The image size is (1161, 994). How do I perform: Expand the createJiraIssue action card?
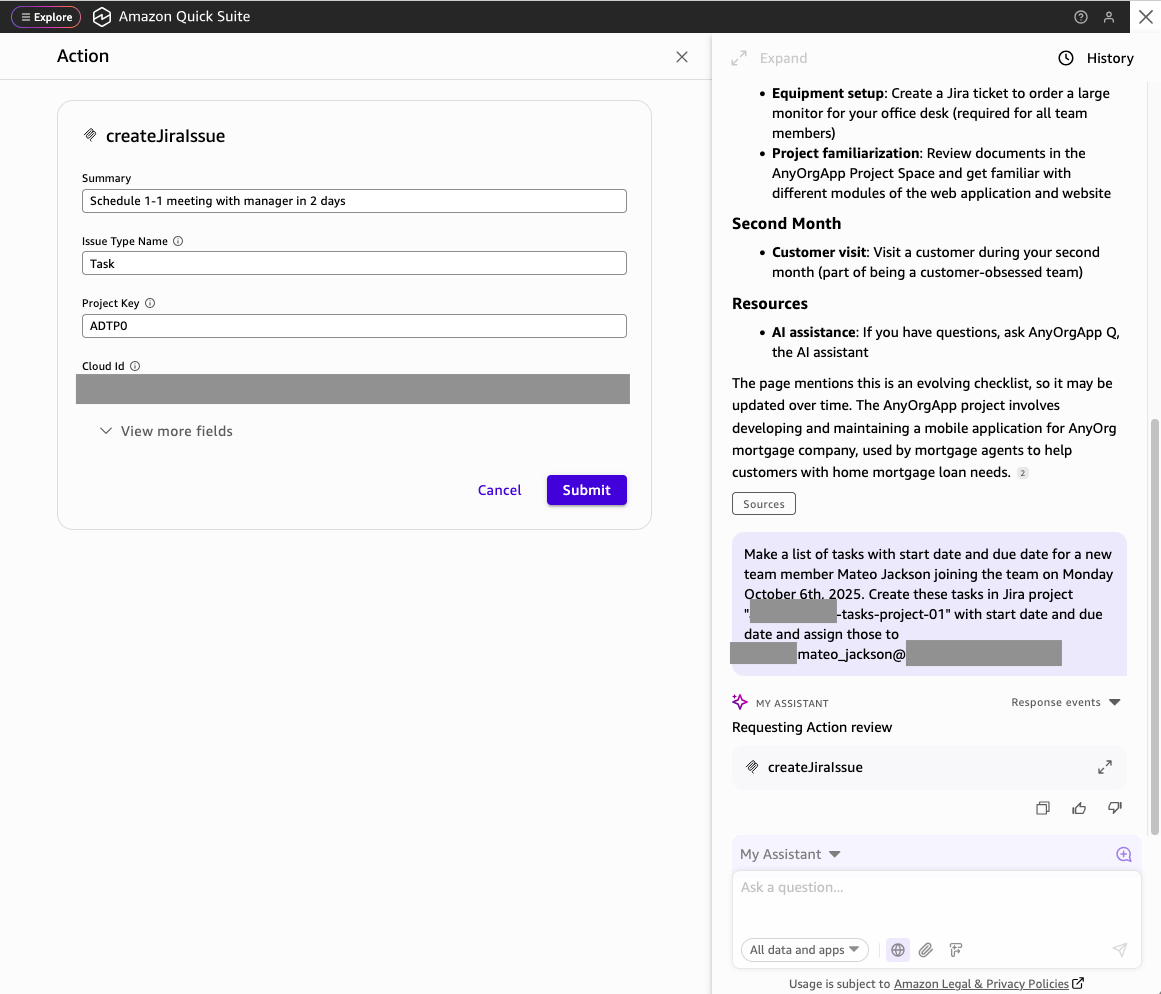point(1104,767)
